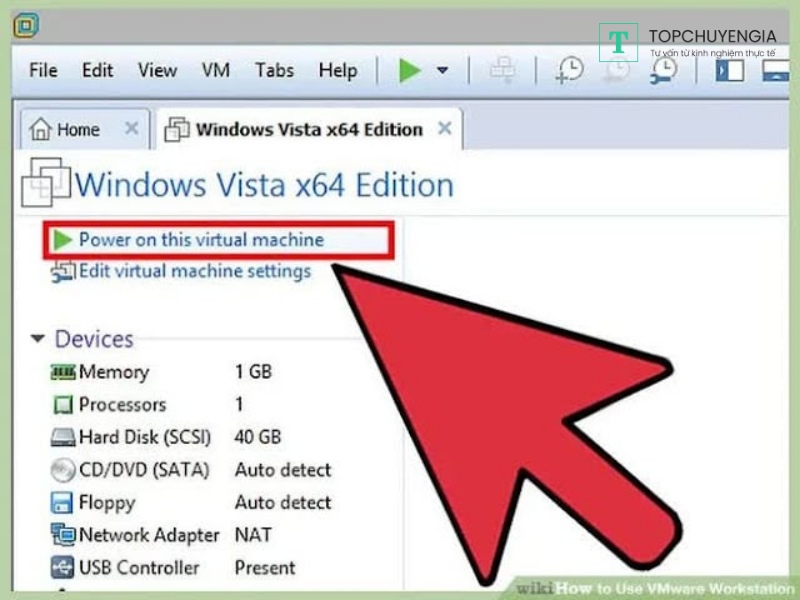Image resolution: width=800 pixels, height=600 pixels.
Task: Close the Home tab
Action: point(131,129)
